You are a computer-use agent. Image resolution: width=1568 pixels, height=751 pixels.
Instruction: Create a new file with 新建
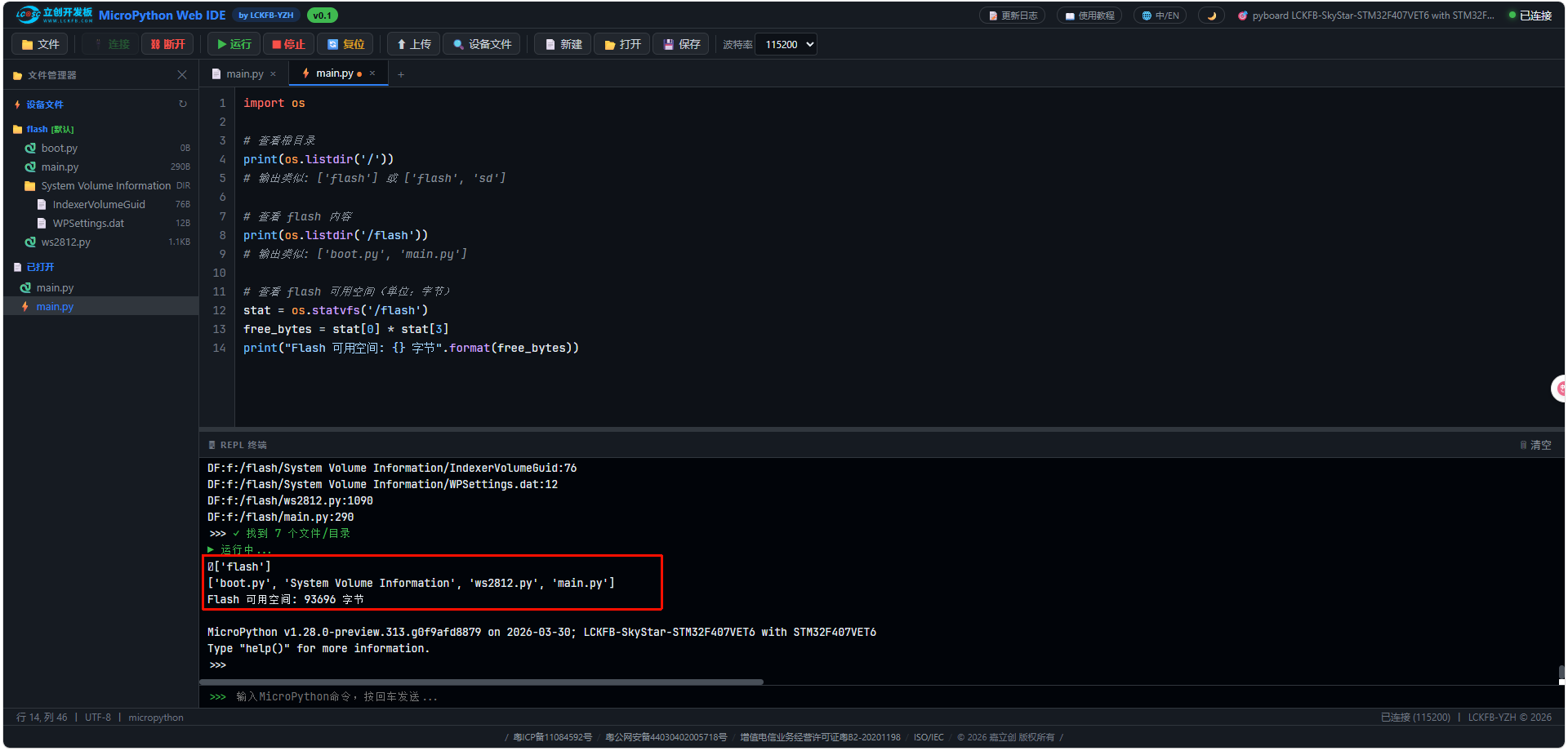pyautogui.click(x=563, y=44)
